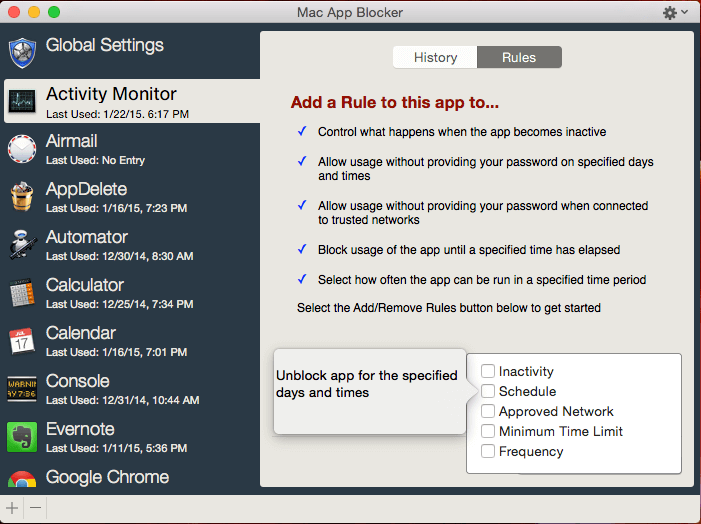Screen dimensions: 701x524
Task: Tick the Frequency rule checkbox
Action: [x=488, y=451]
